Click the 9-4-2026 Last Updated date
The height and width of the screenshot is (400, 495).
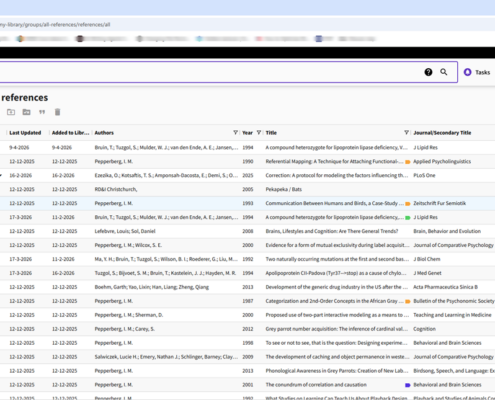pos(19,147)
